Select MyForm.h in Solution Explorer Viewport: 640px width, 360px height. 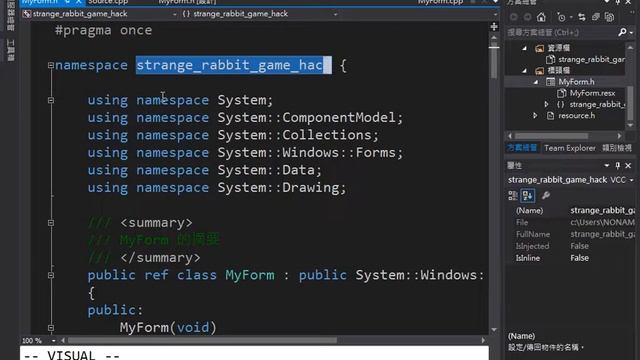coord(576,82)
